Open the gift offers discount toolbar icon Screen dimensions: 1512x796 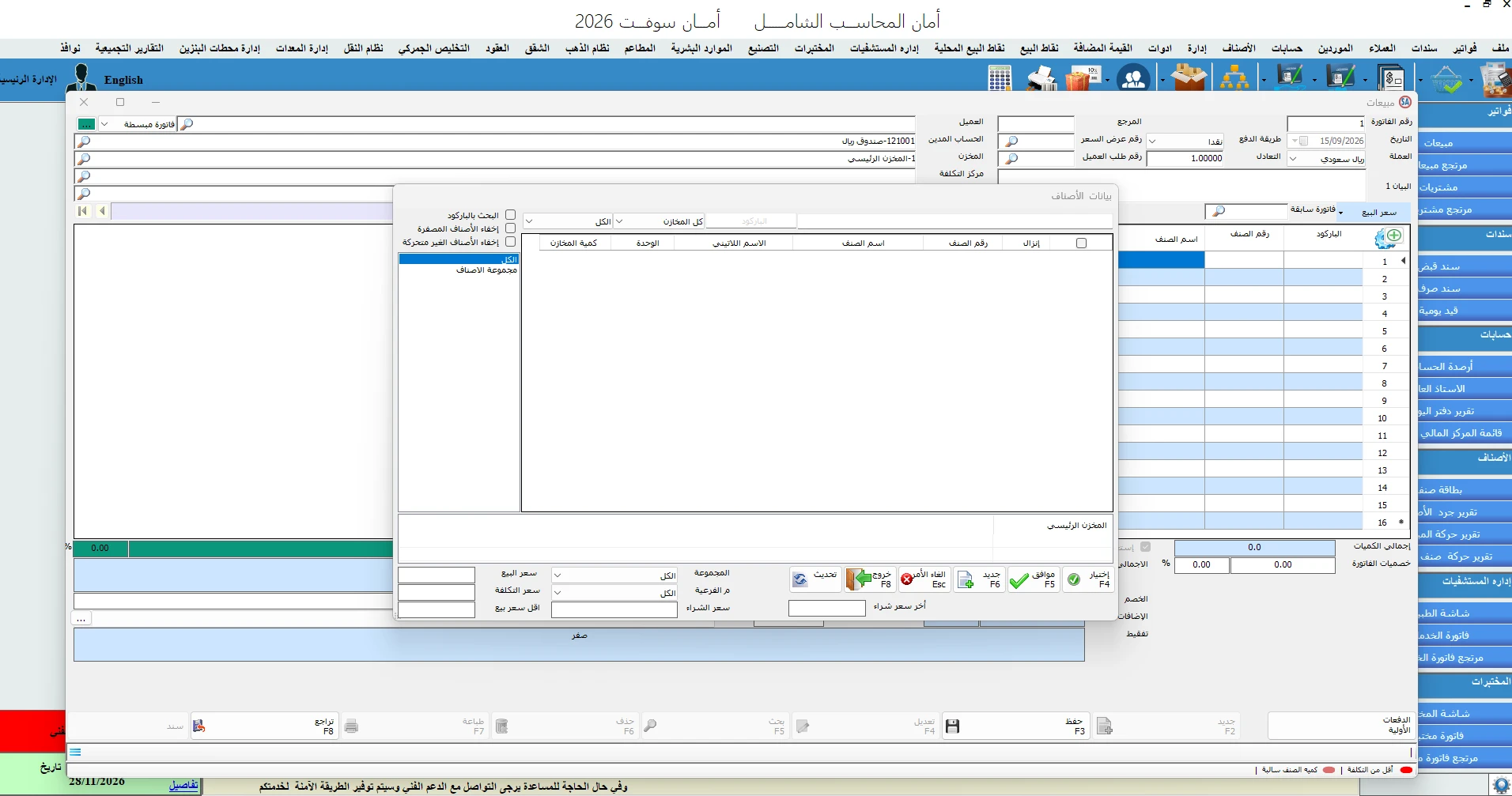point(1083,78)
